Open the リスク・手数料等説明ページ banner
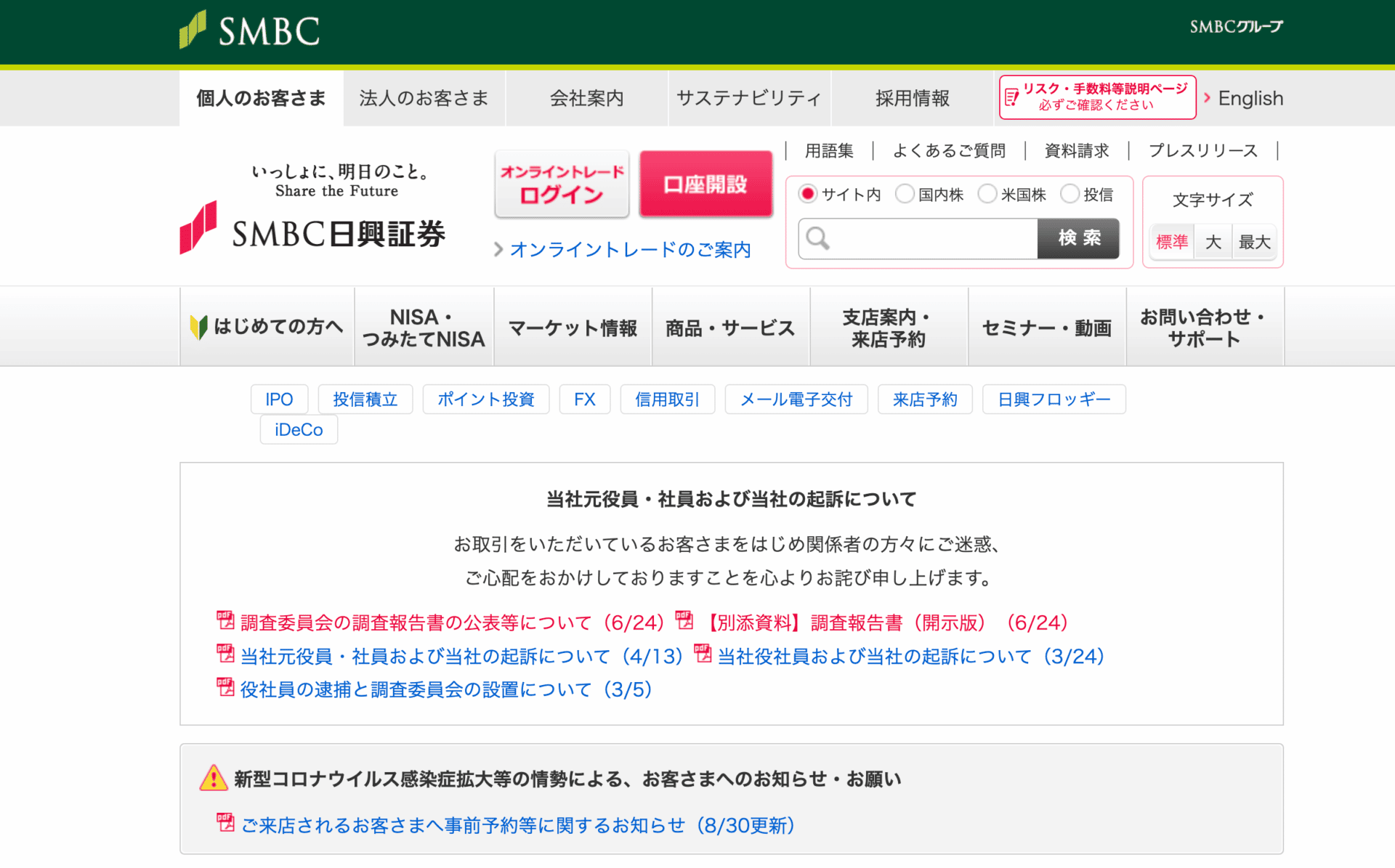The image size is (1395, 868). 1098,97
